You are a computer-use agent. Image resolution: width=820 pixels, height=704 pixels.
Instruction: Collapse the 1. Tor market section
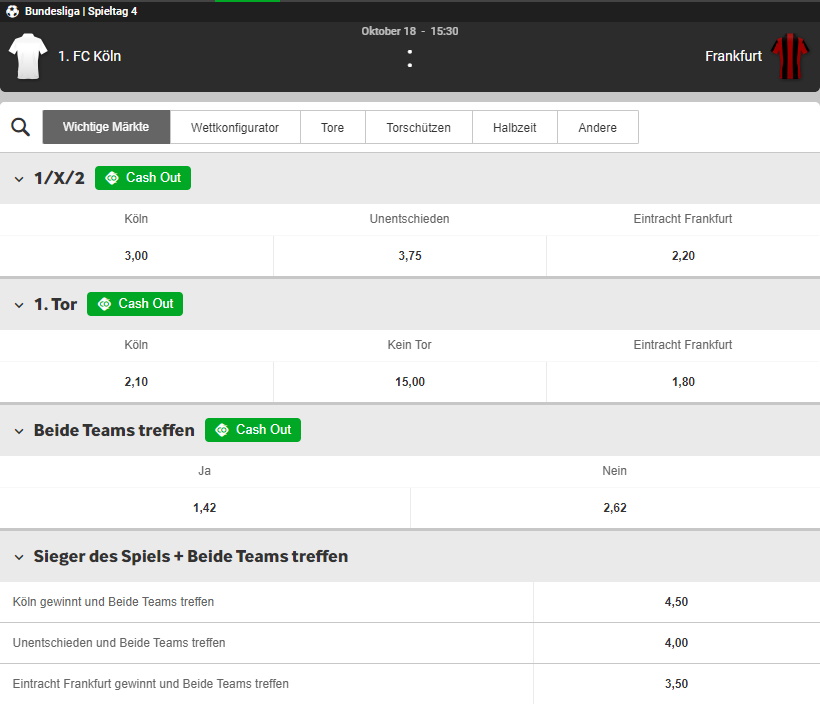point(19,305)
